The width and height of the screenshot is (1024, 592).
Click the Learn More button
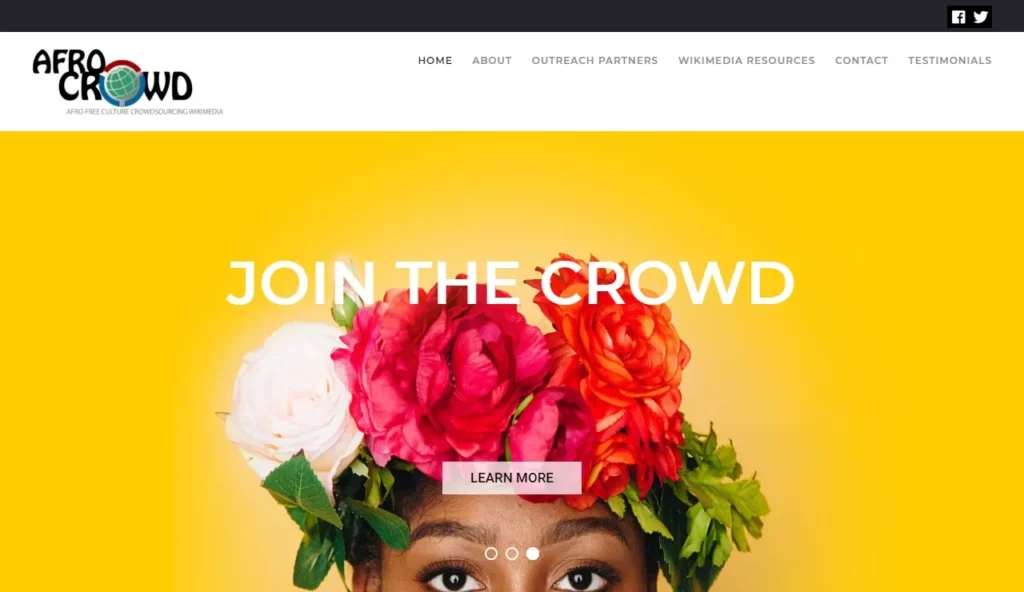[512, 478]
